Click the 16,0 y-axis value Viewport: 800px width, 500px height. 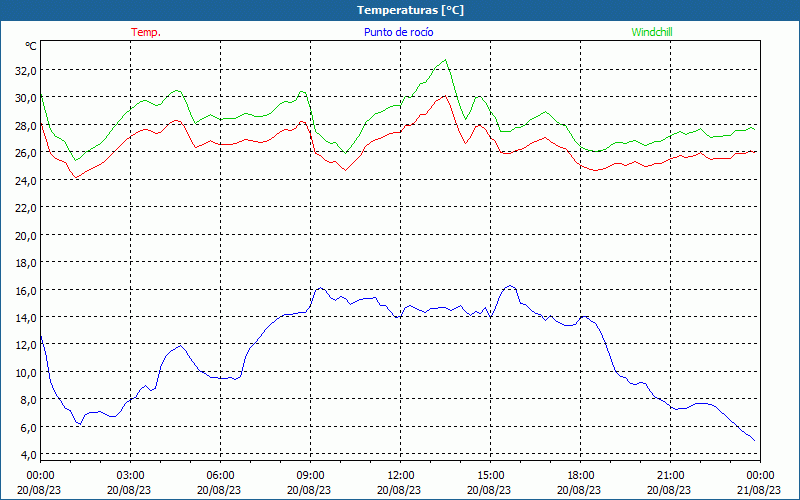pyautogui.click(x=26, y=291)
